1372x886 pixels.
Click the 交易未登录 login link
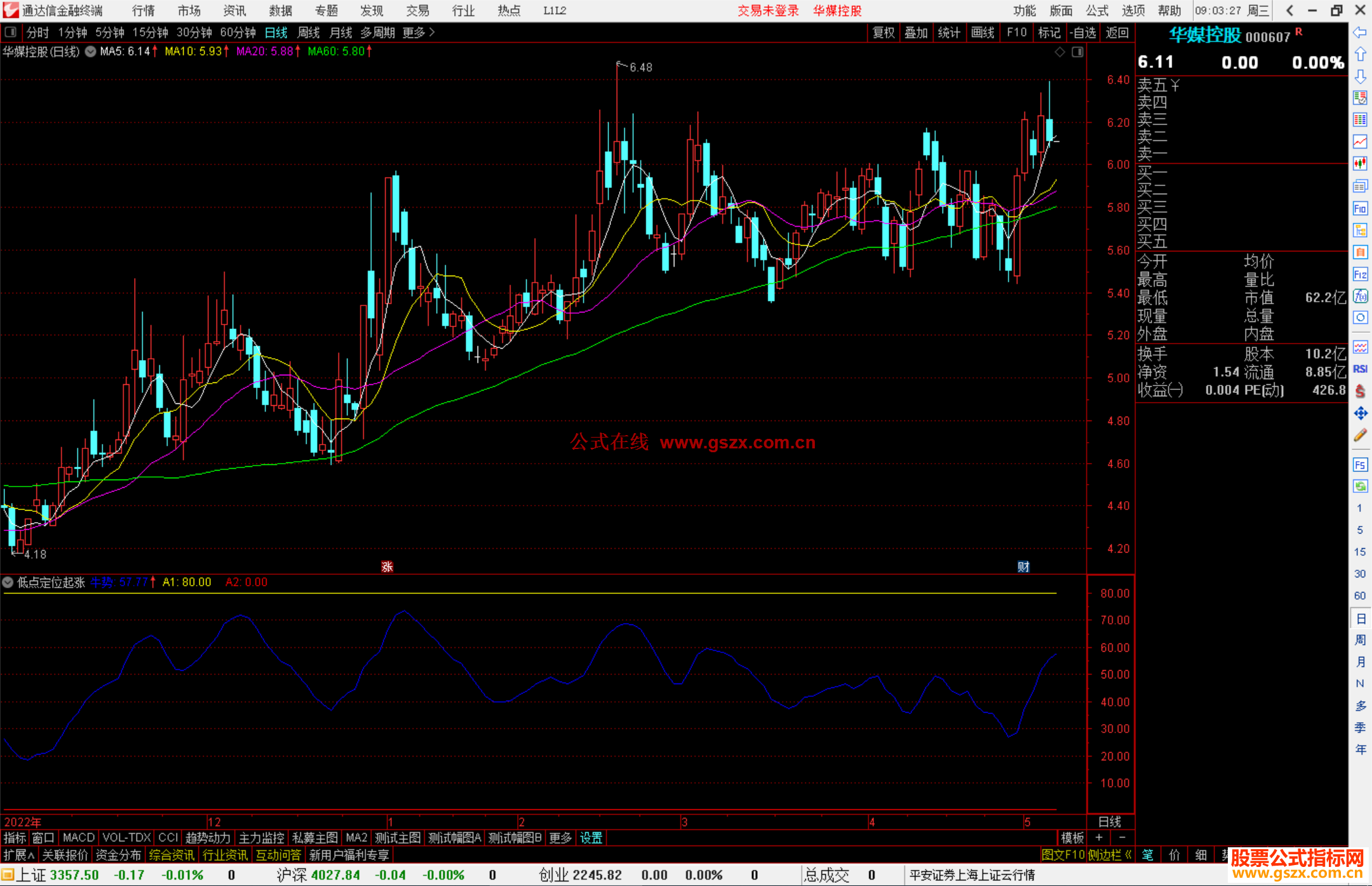[x=767, y=11]
